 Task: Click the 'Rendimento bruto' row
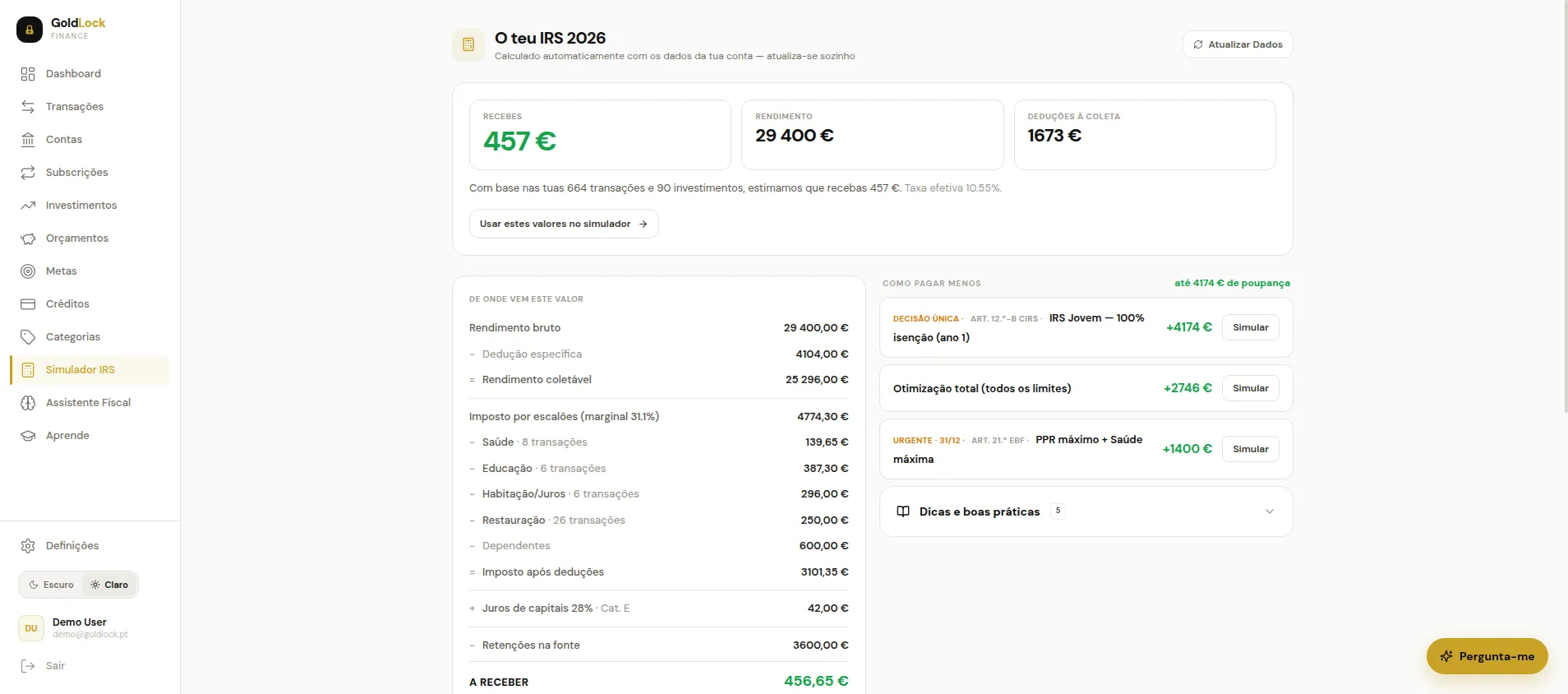pos(658,328)
